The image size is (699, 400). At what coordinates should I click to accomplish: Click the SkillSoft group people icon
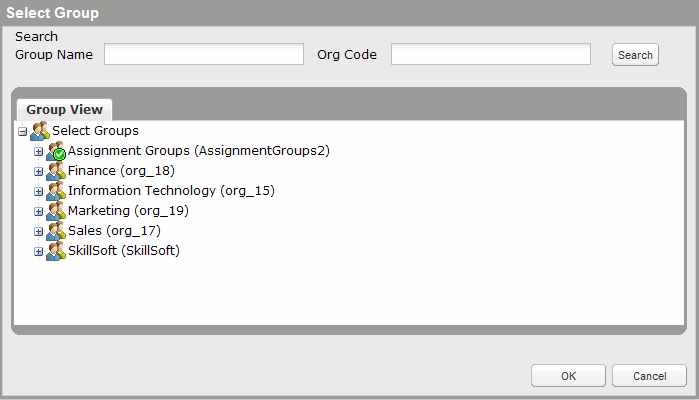(56, 251)
